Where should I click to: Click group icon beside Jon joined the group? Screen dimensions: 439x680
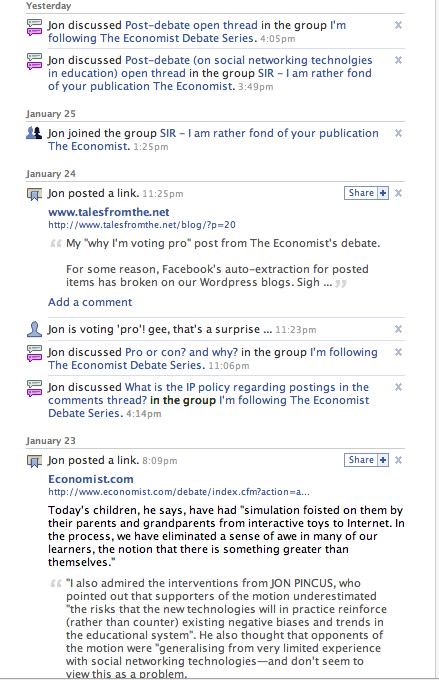pyautogui.click(x=34, y=133)
